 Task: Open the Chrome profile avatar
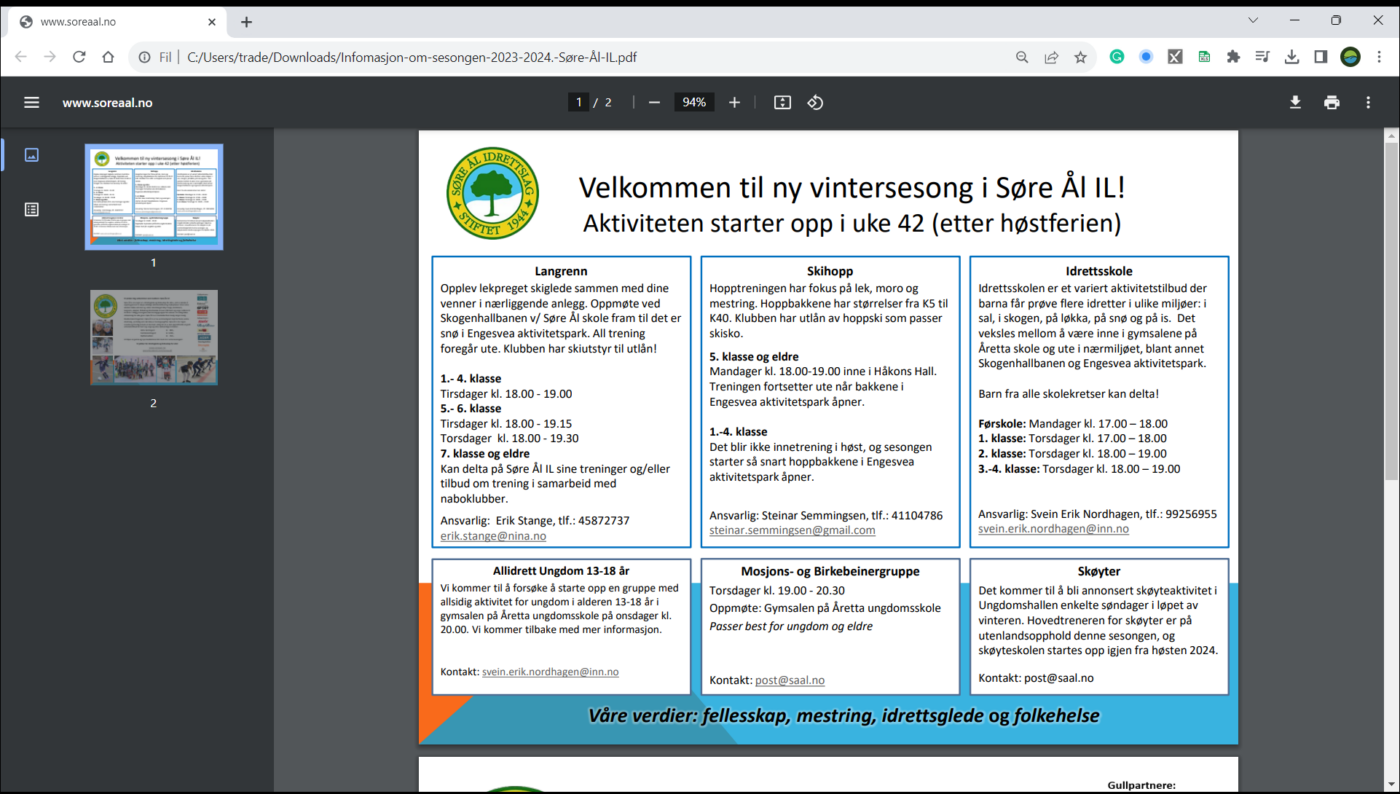tap(1350, 57)
